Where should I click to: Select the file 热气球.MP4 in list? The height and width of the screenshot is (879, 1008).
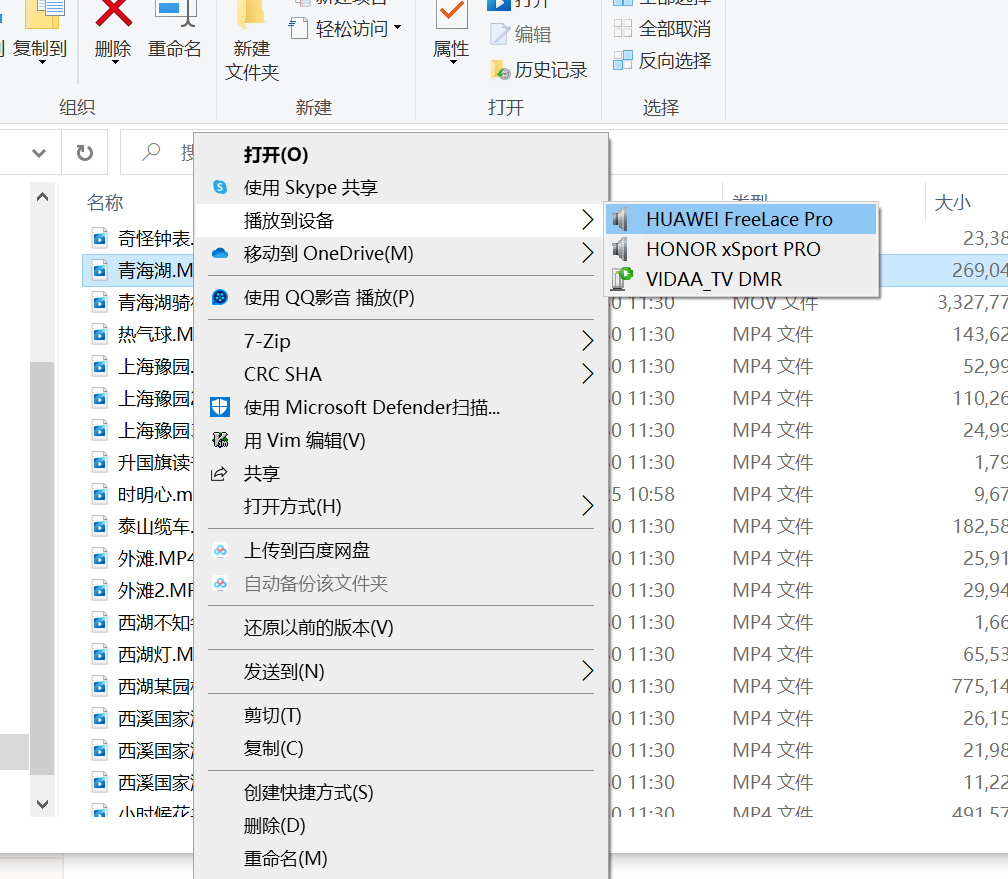tap(155, 334)
